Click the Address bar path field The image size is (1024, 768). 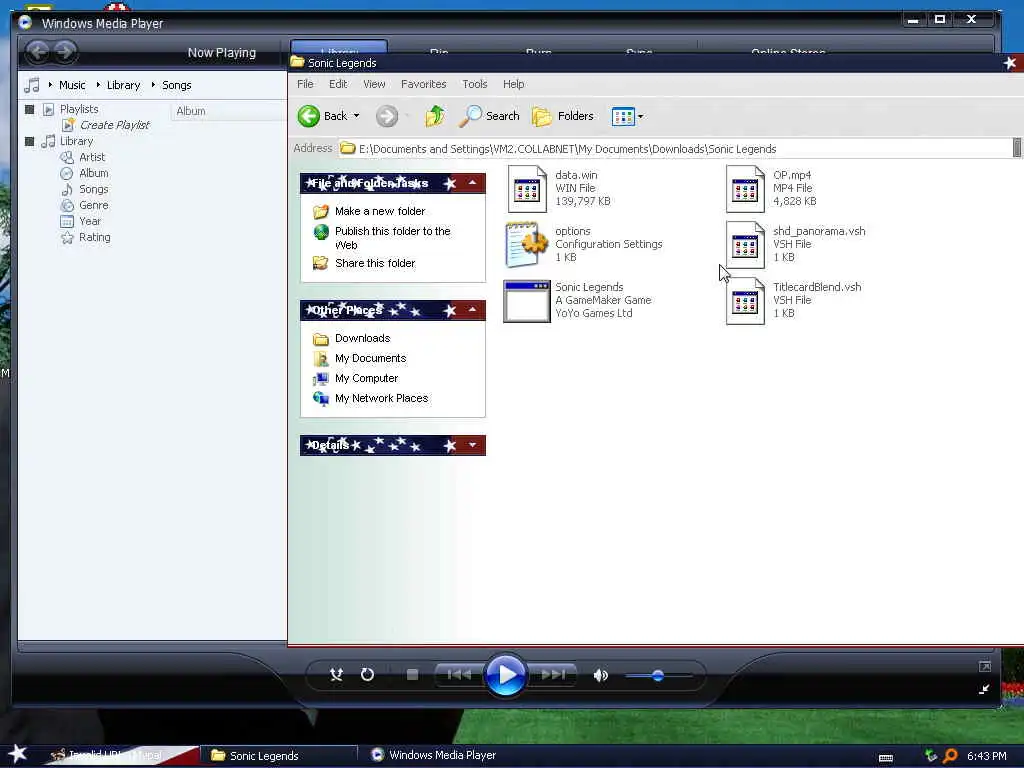675,149
